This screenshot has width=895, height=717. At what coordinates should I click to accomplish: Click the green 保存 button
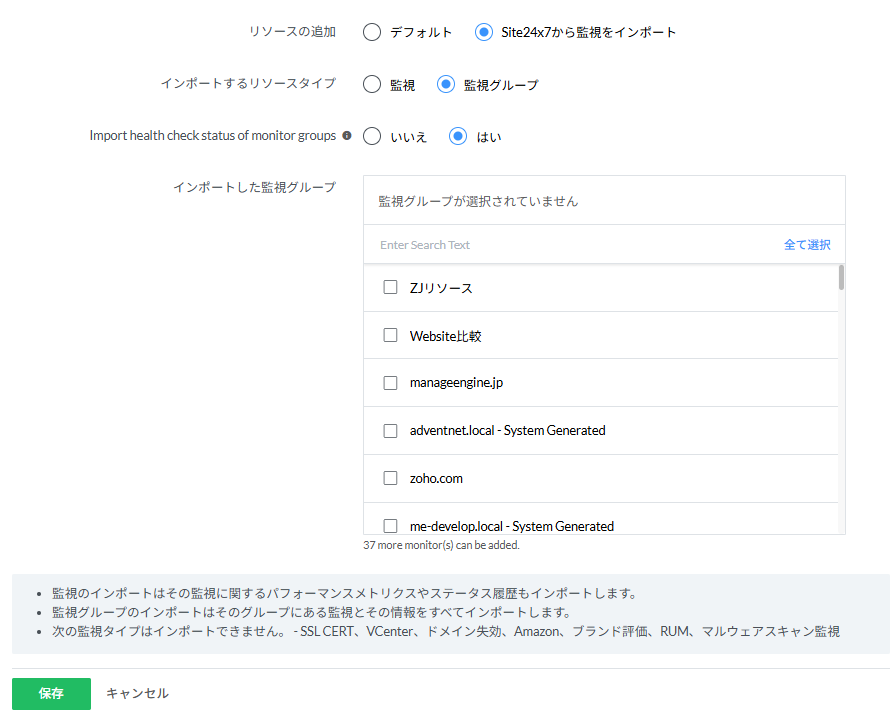click(51, 694)
